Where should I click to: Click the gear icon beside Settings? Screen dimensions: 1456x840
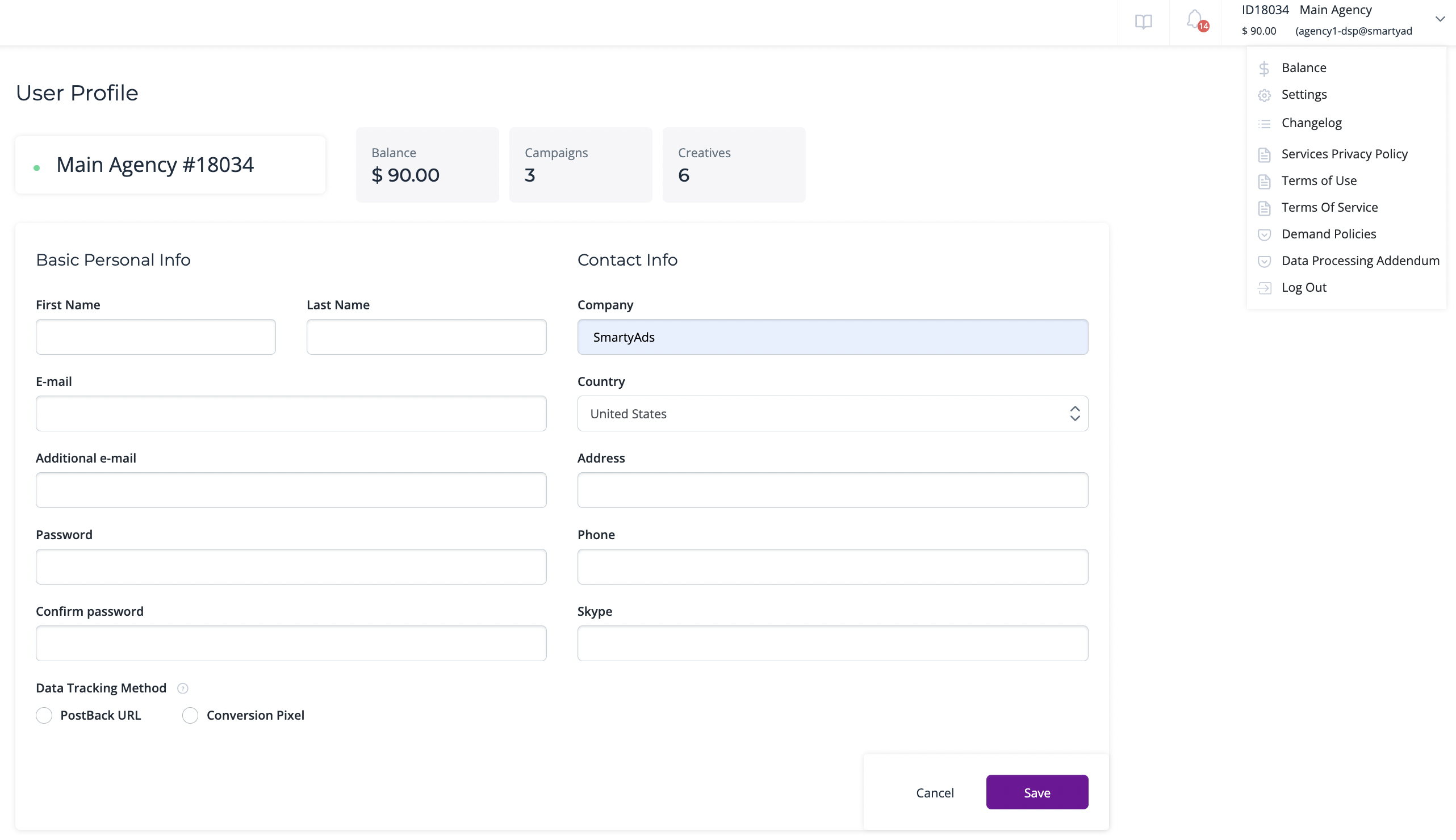click(x=1264, y=95)
